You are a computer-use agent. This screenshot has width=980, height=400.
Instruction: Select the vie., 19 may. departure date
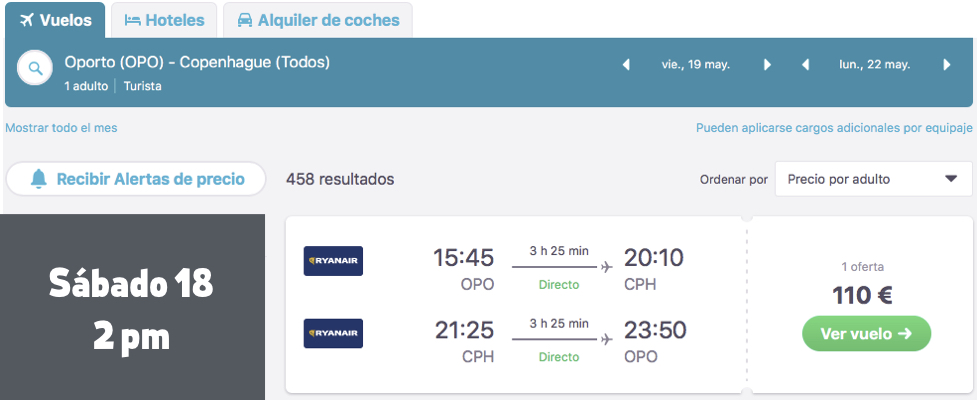tap(696, 65)
